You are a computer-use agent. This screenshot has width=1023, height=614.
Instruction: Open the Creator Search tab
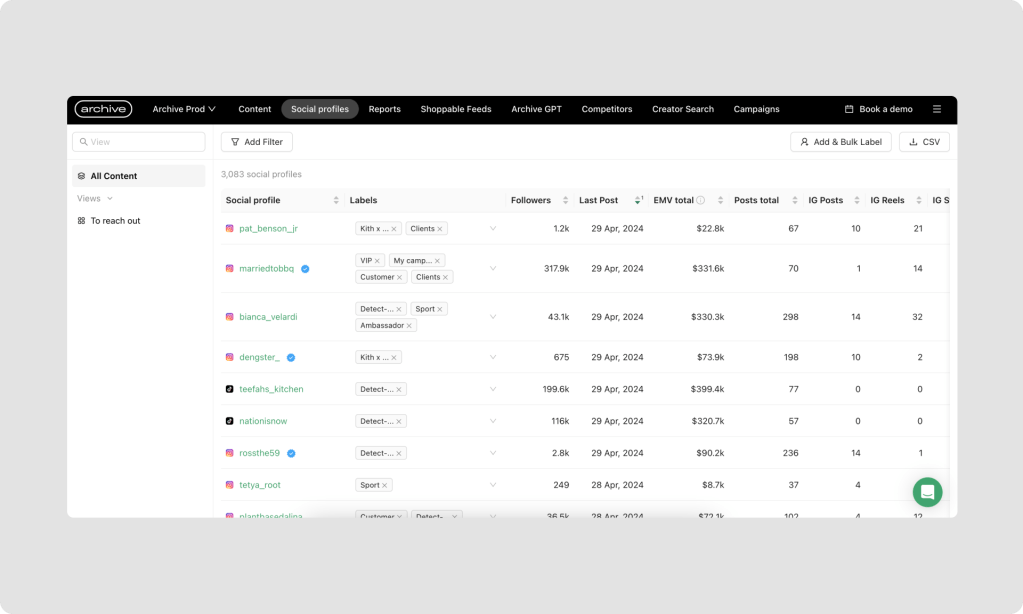[x=682, y=109]
